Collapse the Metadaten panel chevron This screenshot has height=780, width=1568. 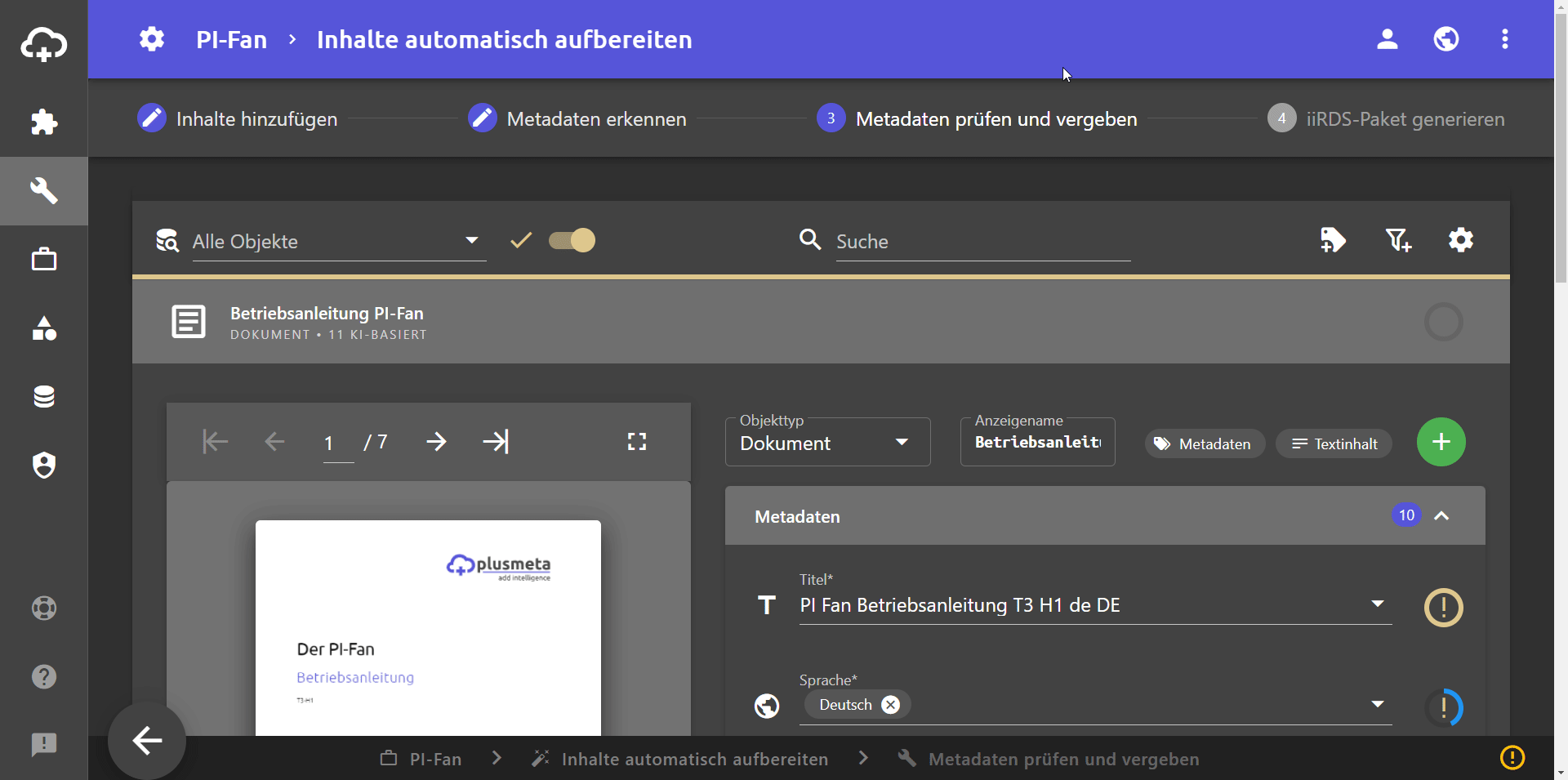(x=1441, y=515)
